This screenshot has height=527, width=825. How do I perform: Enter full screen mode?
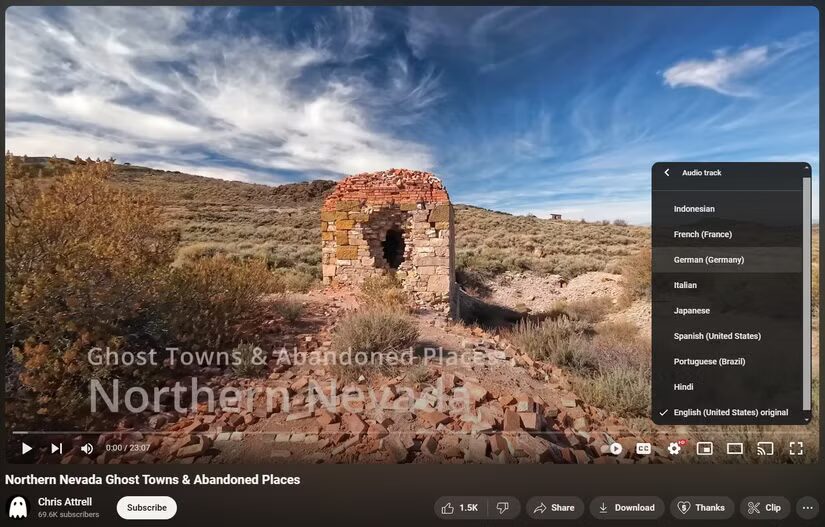[x=796, y=449]
